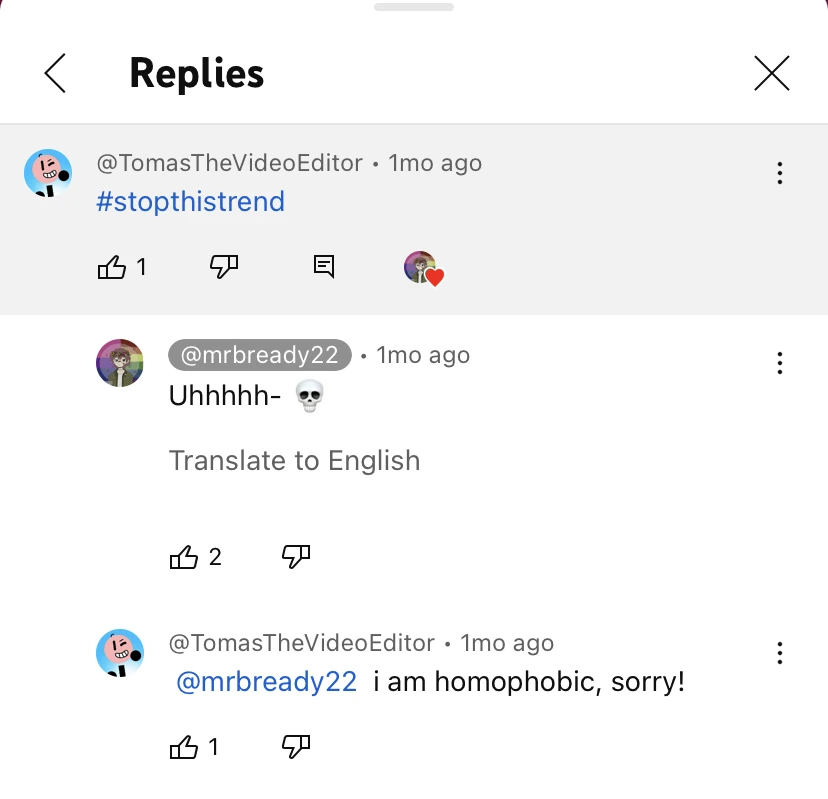Open the #stopthistrend hashtag link
This screenshot has width=828, height=799.
click(x=190, y=201)
